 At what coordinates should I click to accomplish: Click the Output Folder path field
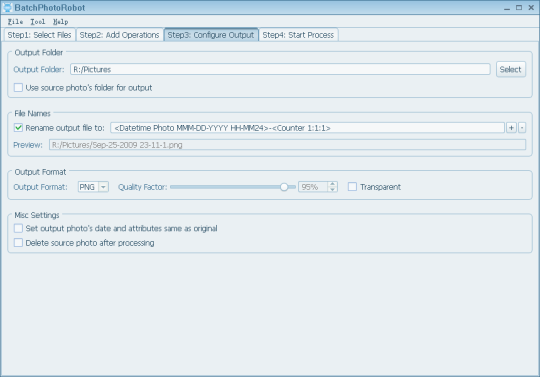click(x=280, y=69)
